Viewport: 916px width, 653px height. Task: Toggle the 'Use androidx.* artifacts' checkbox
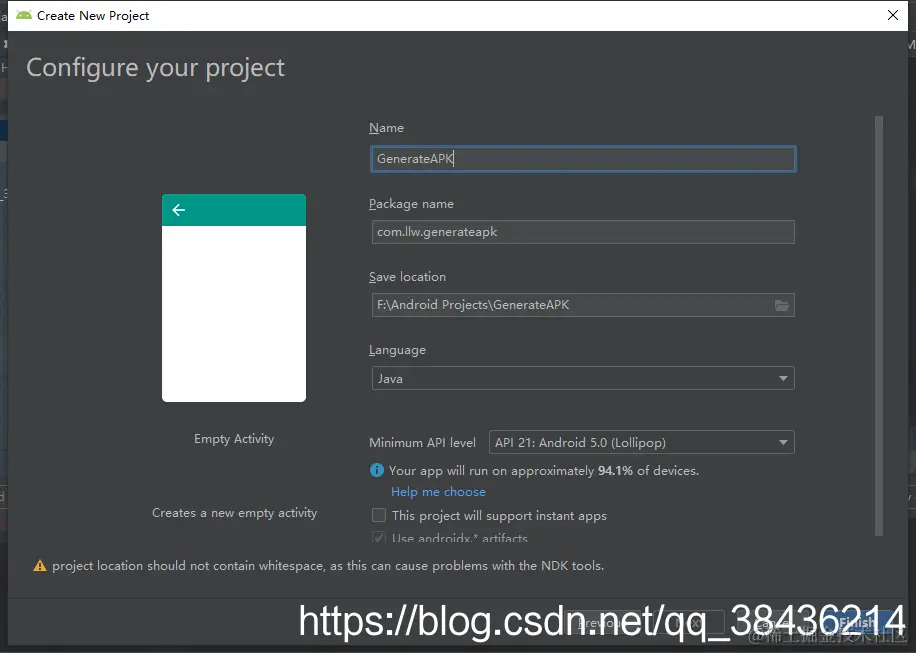coord(379,538)
